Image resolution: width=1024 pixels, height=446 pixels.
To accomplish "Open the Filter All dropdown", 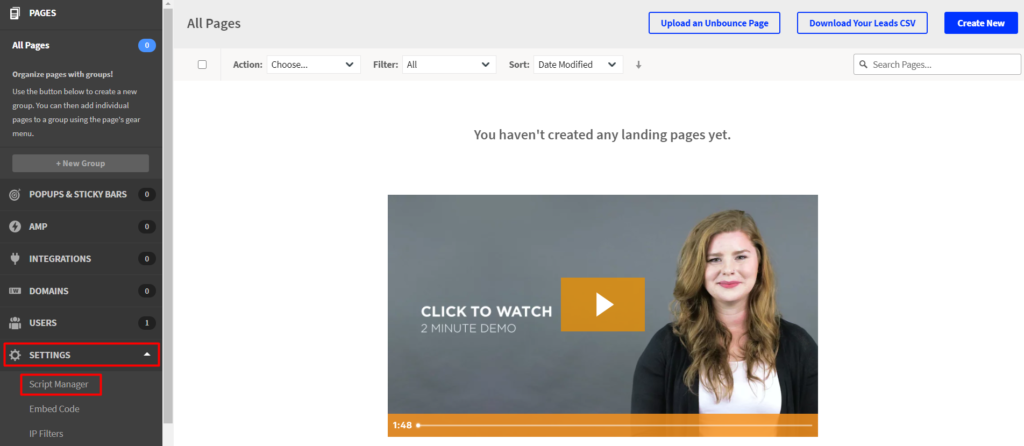I will tap(449, 65).
